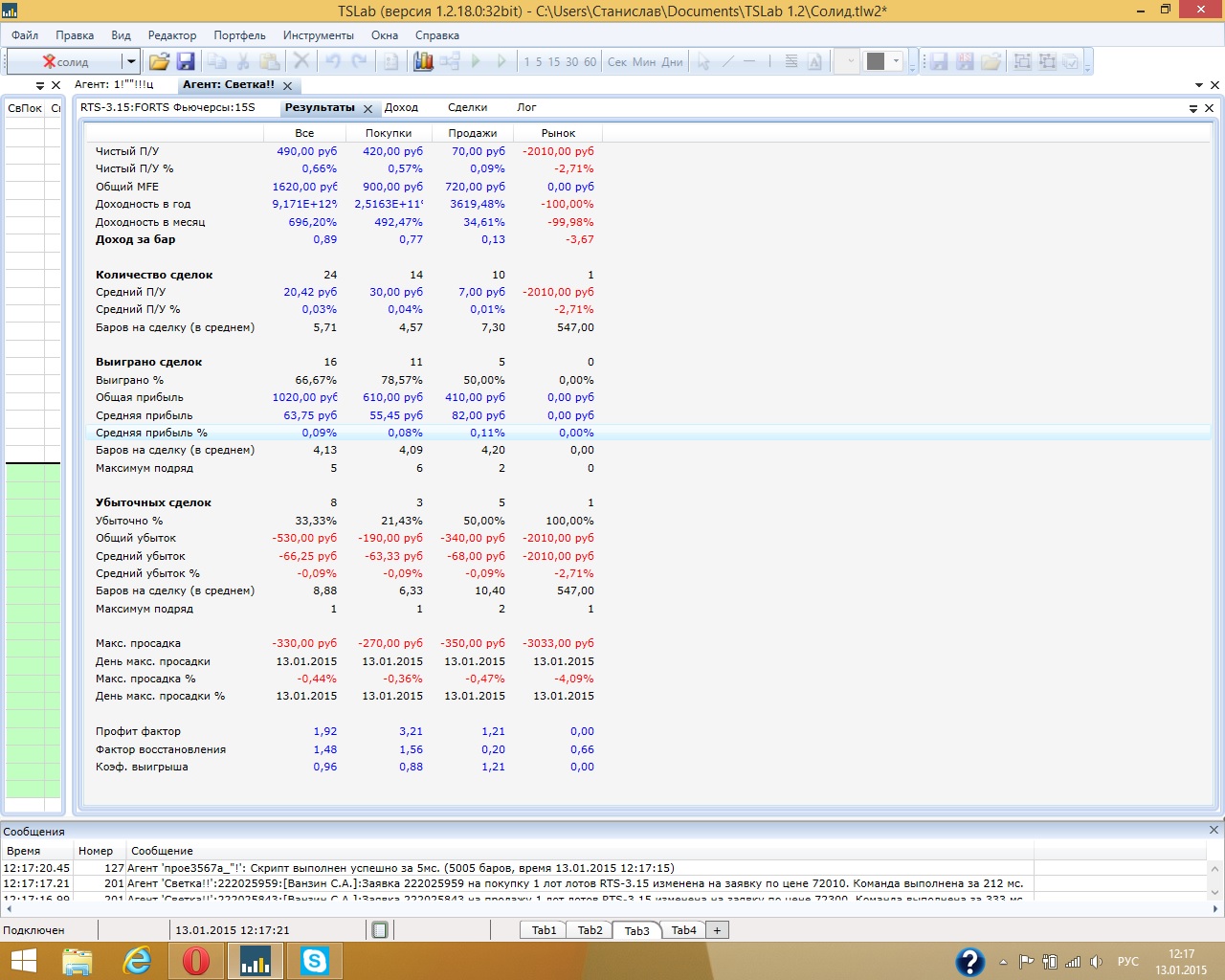The height and width of the screenshot is (980, 1225).
Task: Switch to the Tab1 workspace
Action: 544,930
